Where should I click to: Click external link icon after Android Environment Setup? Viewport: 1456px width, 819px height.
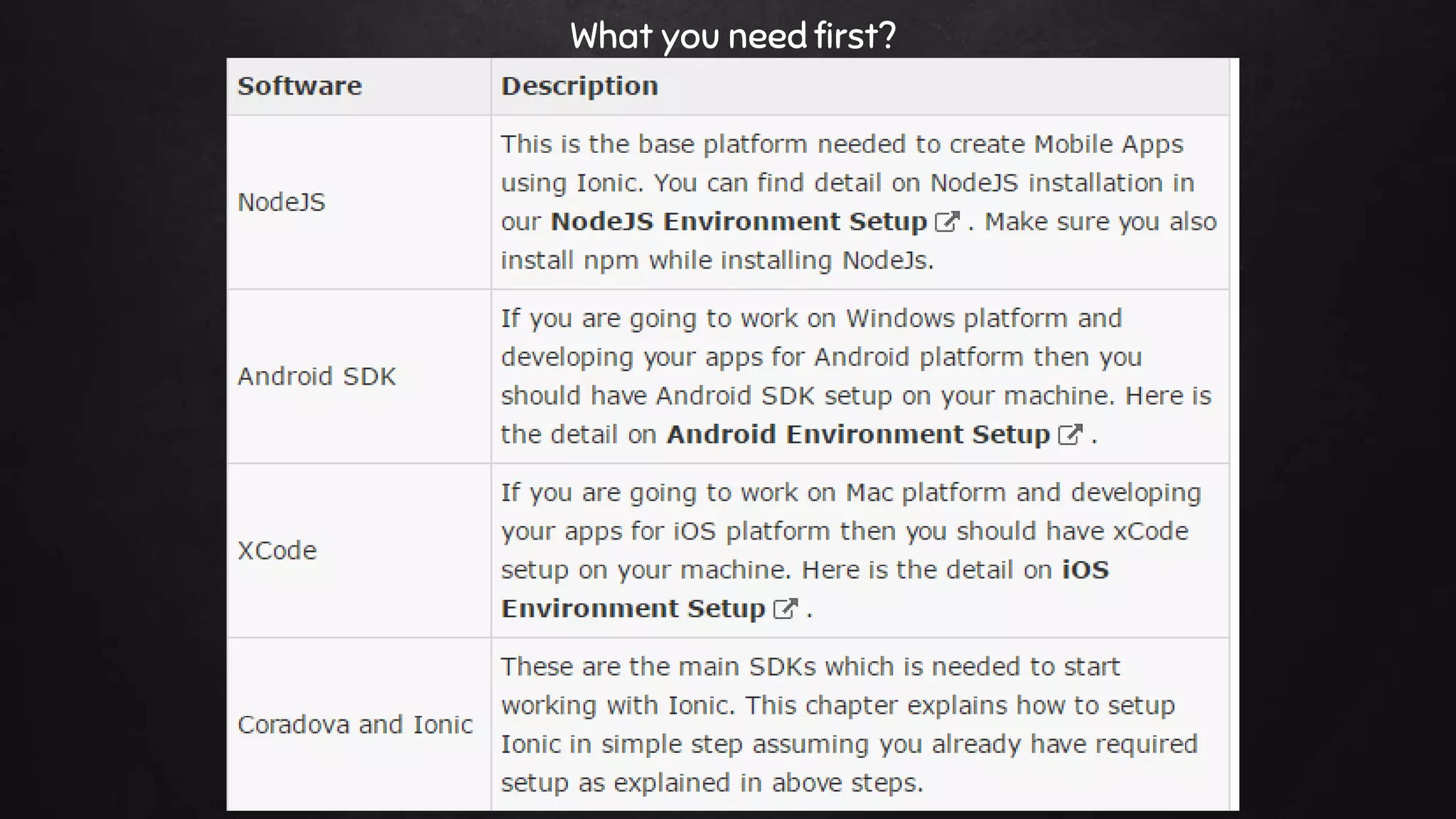tap(1070, 434)
